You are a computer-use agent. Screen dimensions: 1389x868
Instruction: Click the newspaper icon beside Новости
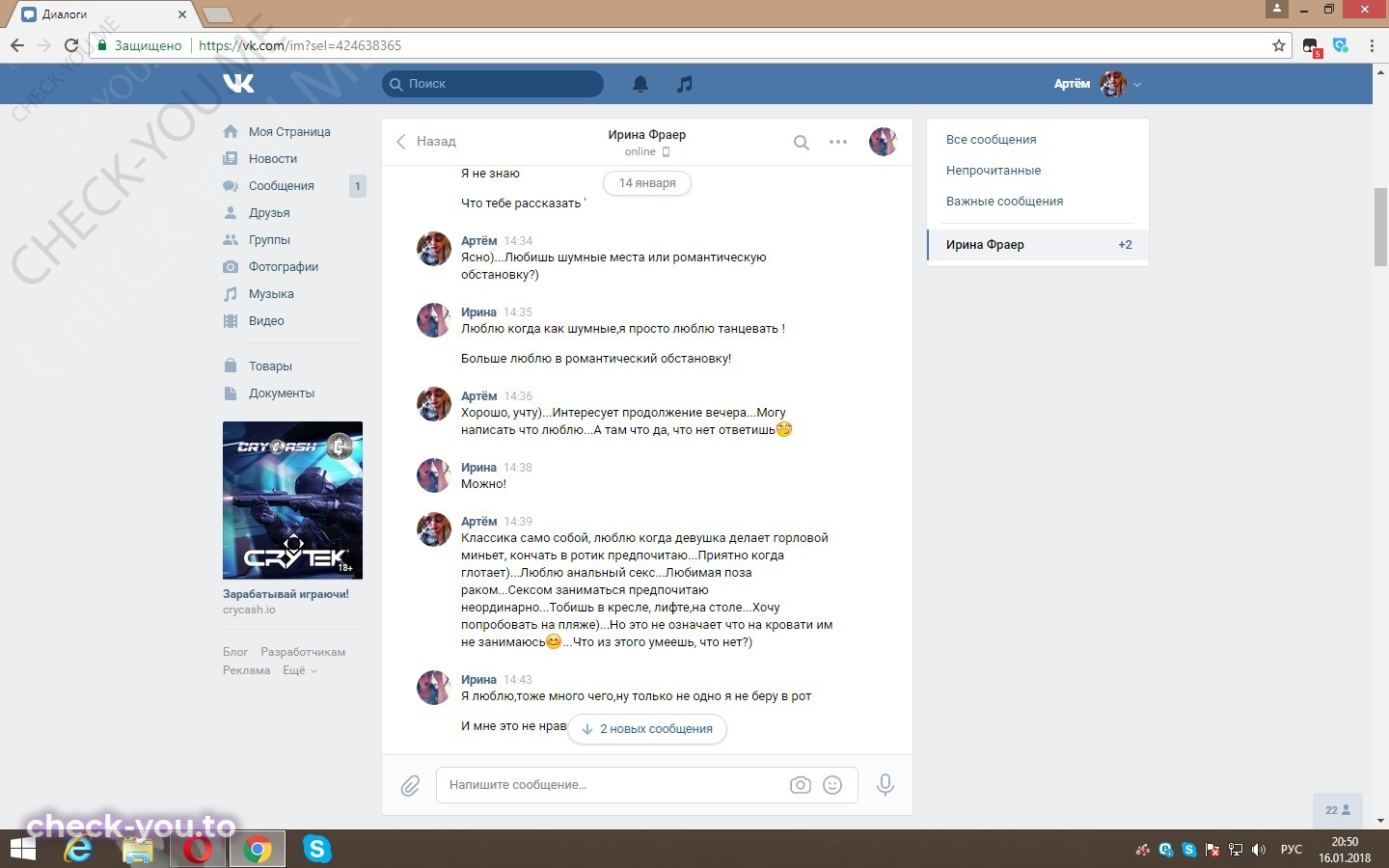231,158
